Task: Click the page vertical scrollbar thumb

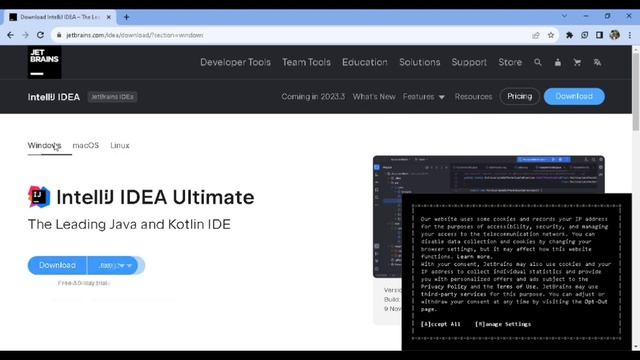Action: coord(636,91)
